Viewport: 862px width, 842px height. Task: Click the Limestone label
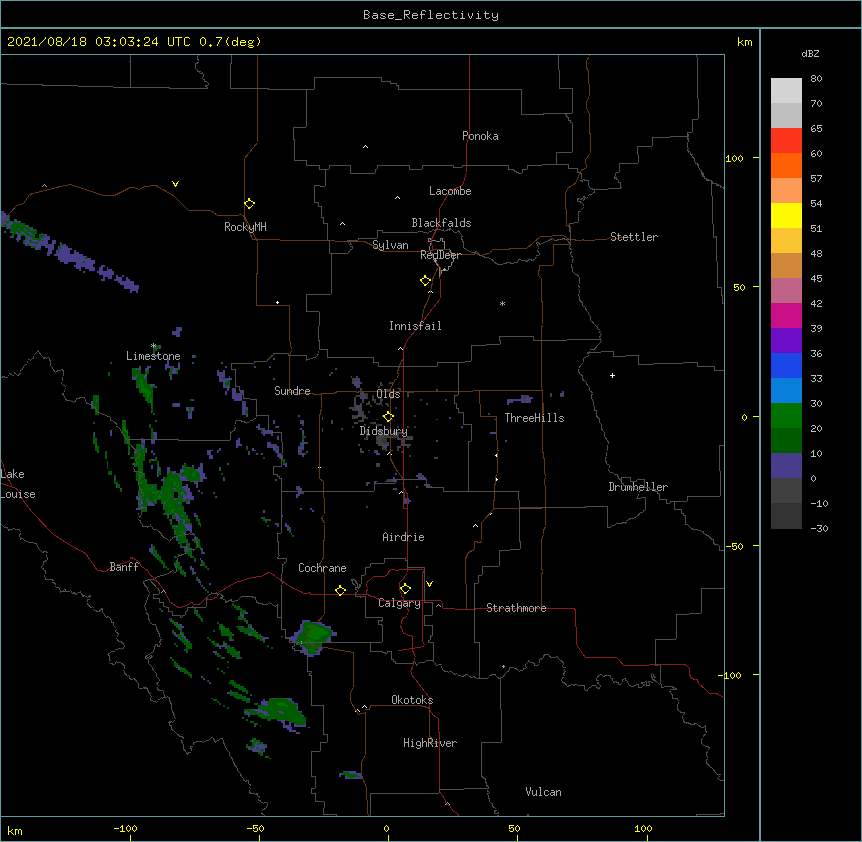[x=153, y=356]
